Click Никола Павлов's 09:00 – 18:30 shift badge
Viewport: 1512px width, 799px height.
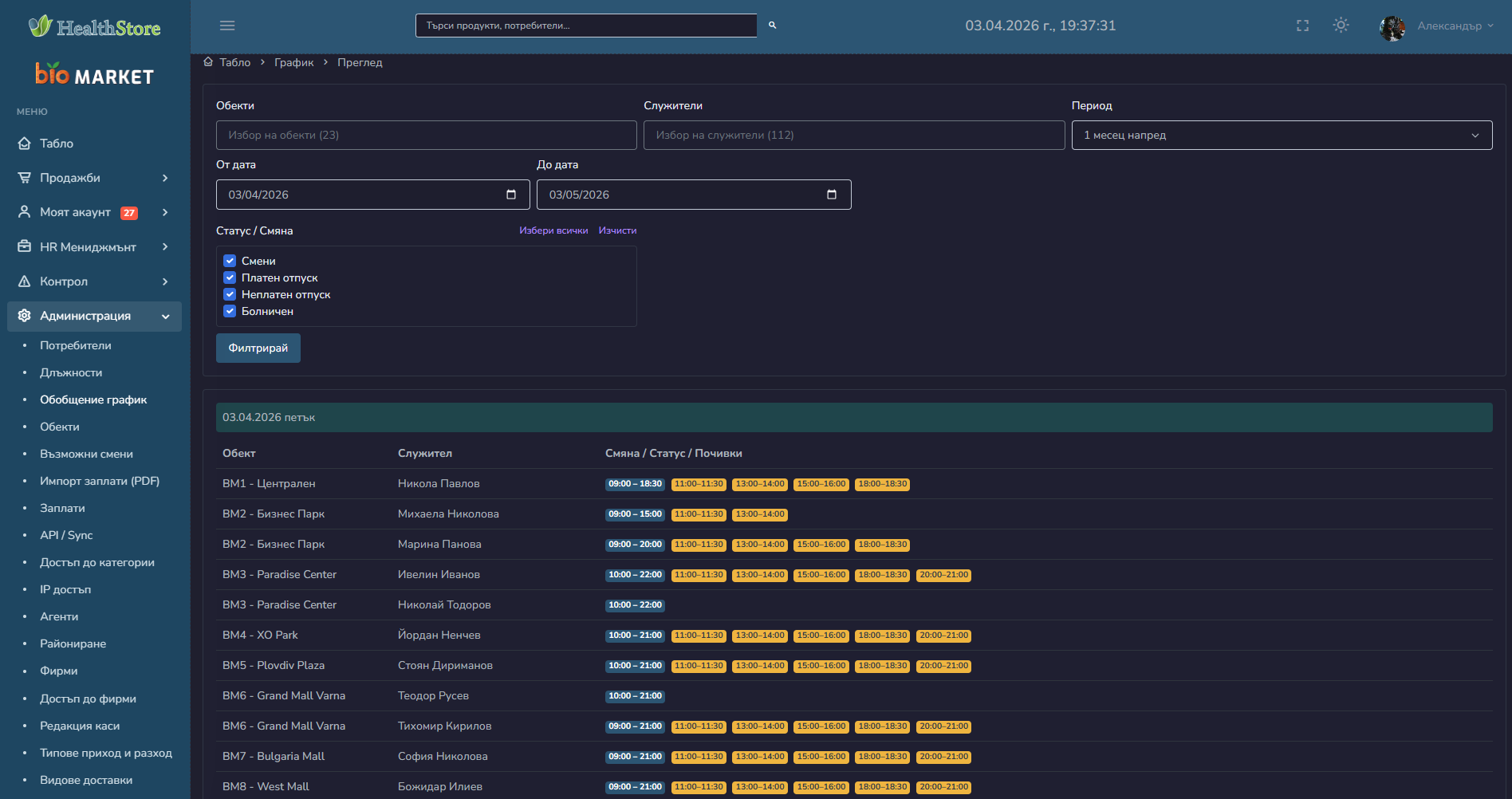635,484
